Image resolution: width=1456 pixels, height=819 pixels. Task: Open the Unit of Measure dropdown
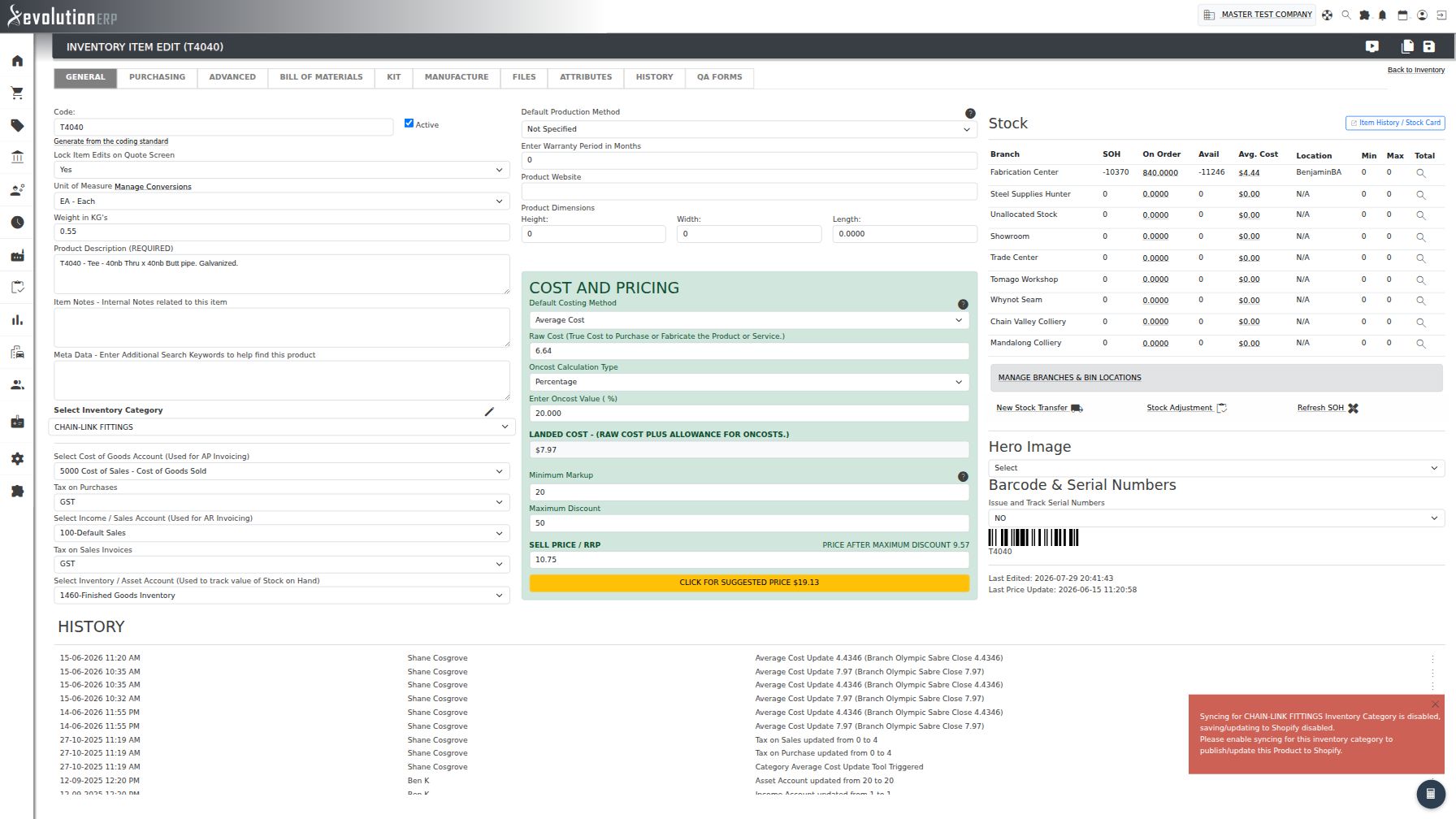point(281,201)
